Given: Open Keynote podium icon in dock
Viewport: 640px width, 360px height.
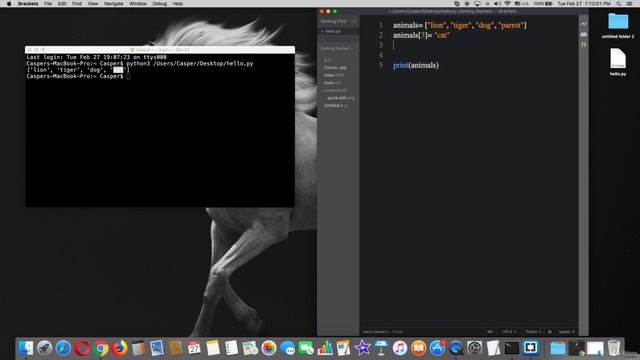Looking at the screenshot, I should pos(381,348).
